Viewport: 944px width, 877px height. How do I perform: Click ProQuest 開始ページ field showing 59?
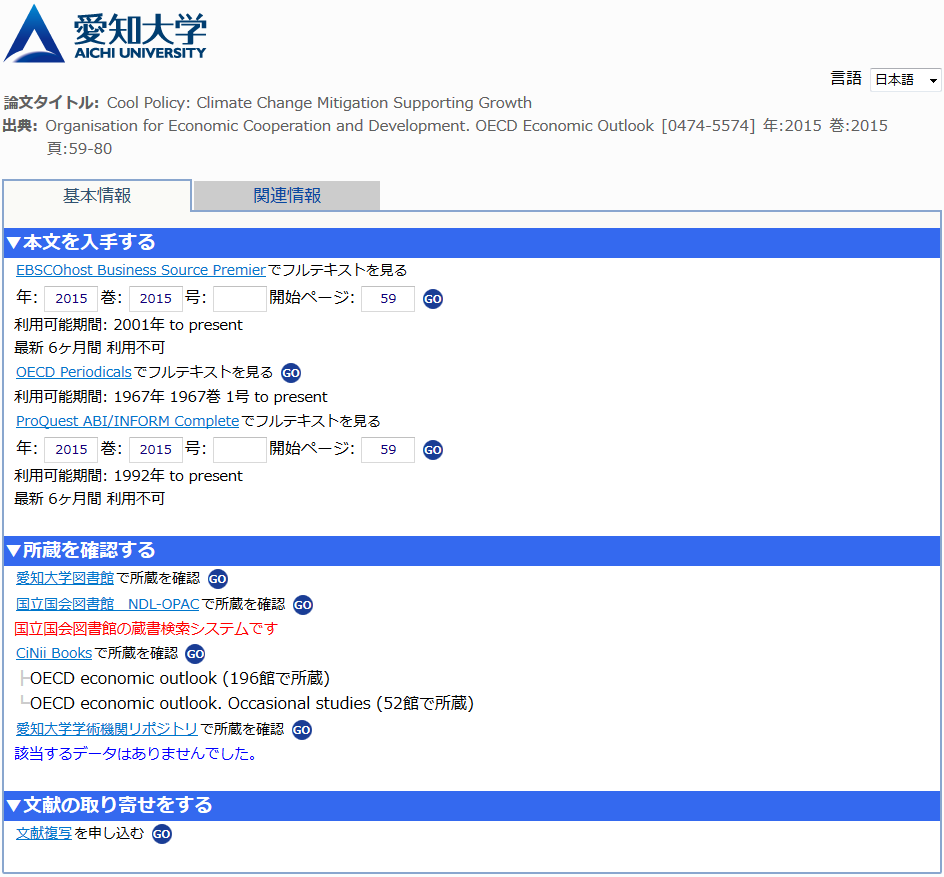pyautogui.click(x=388, y=450)
